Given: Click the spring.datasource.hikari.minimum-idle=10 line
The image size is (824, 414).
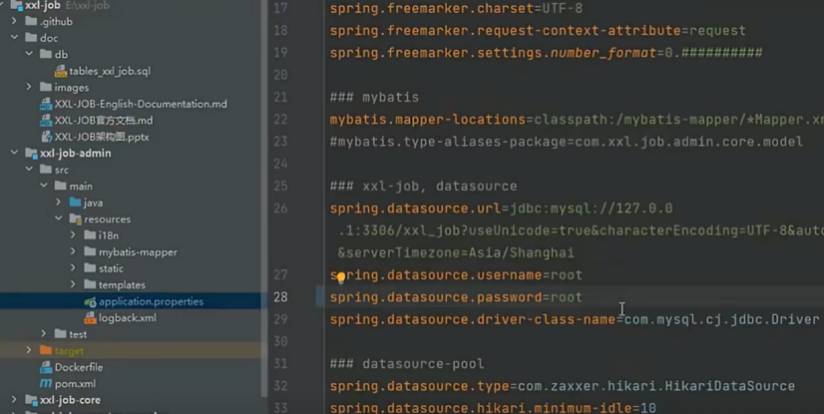Looking at the screenshot, I should (x=493, y=408).
